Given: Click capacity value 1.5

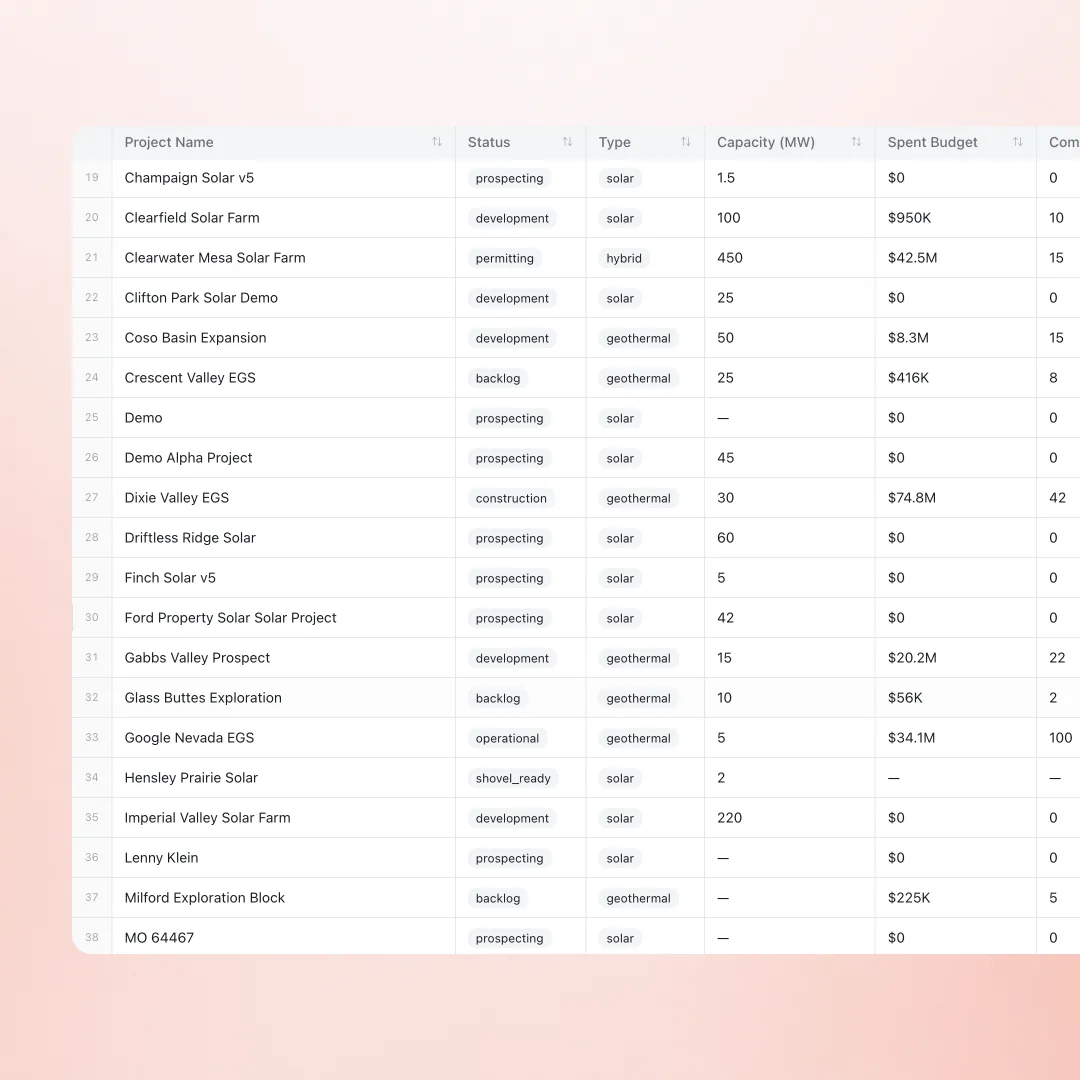Looking at the screenshot, I should click(x=726, y=178).
